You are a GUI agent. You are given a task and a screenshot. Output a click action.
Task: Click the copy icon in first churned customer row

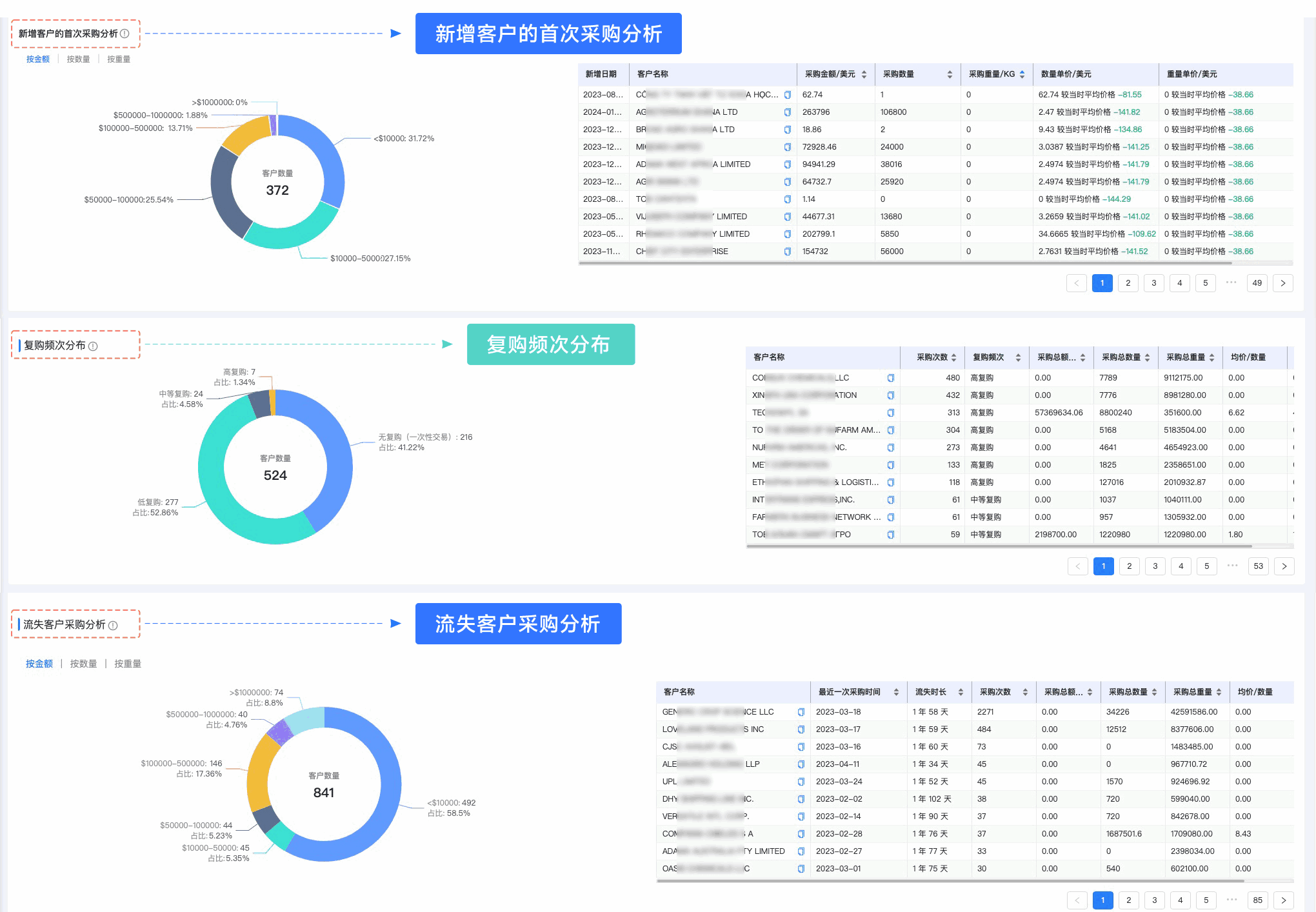[x=801, y=711]
